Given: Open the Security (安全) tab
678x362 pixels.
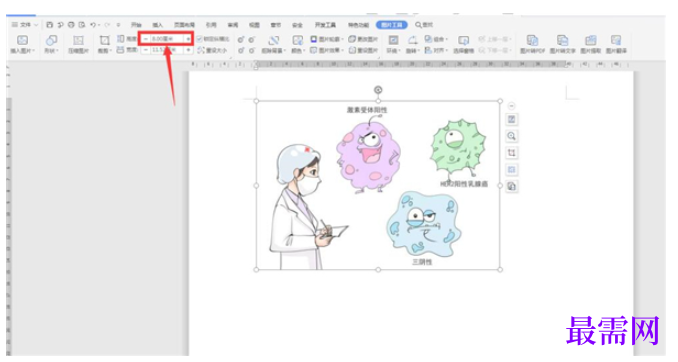Looking at the screenshot, I should coord(297,25).
